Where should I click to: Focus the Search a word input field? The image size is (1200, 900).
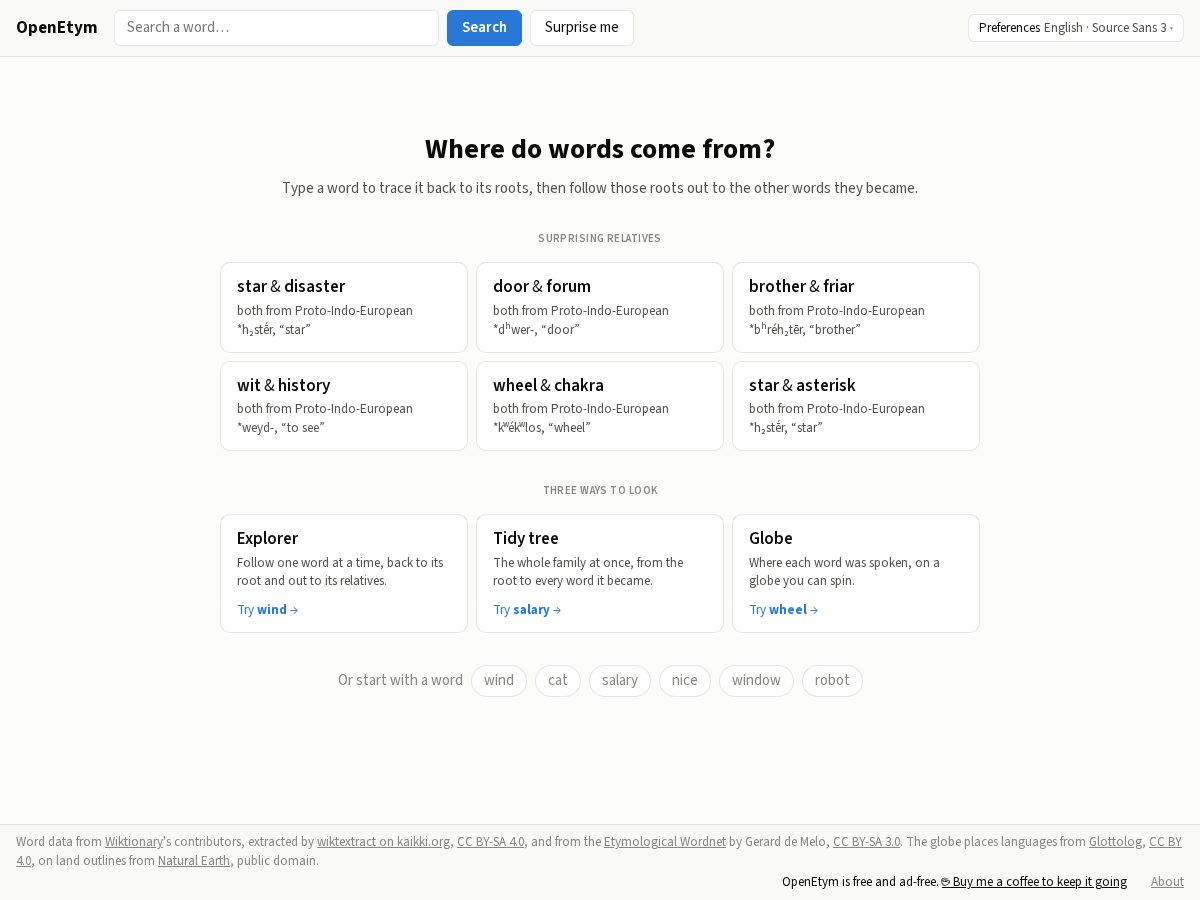(x=276, y=28)
